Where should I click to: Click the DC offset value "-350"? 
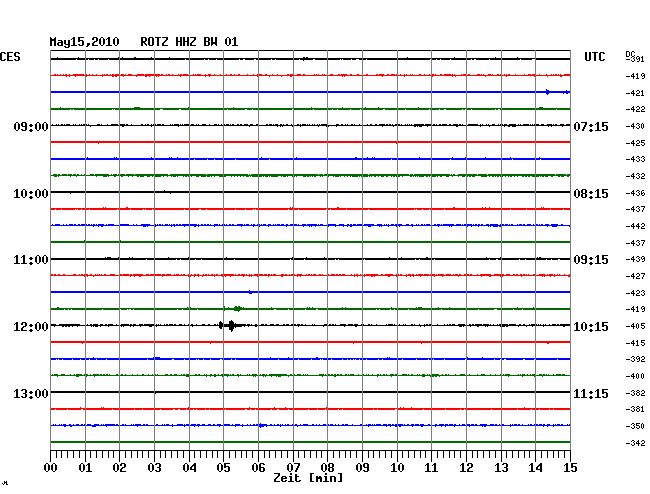635,426
